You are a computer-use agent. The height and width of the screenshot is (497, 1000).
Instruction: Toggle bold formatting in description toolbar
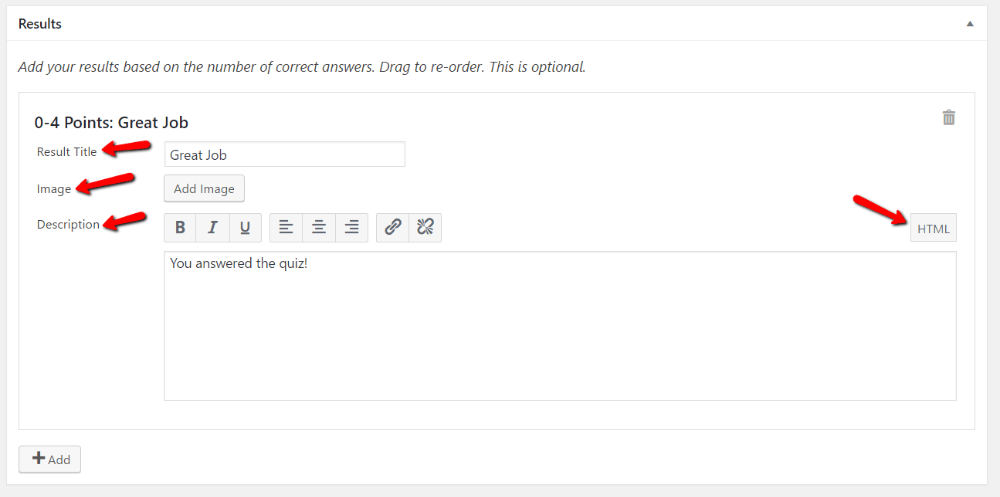coord(180,228)
